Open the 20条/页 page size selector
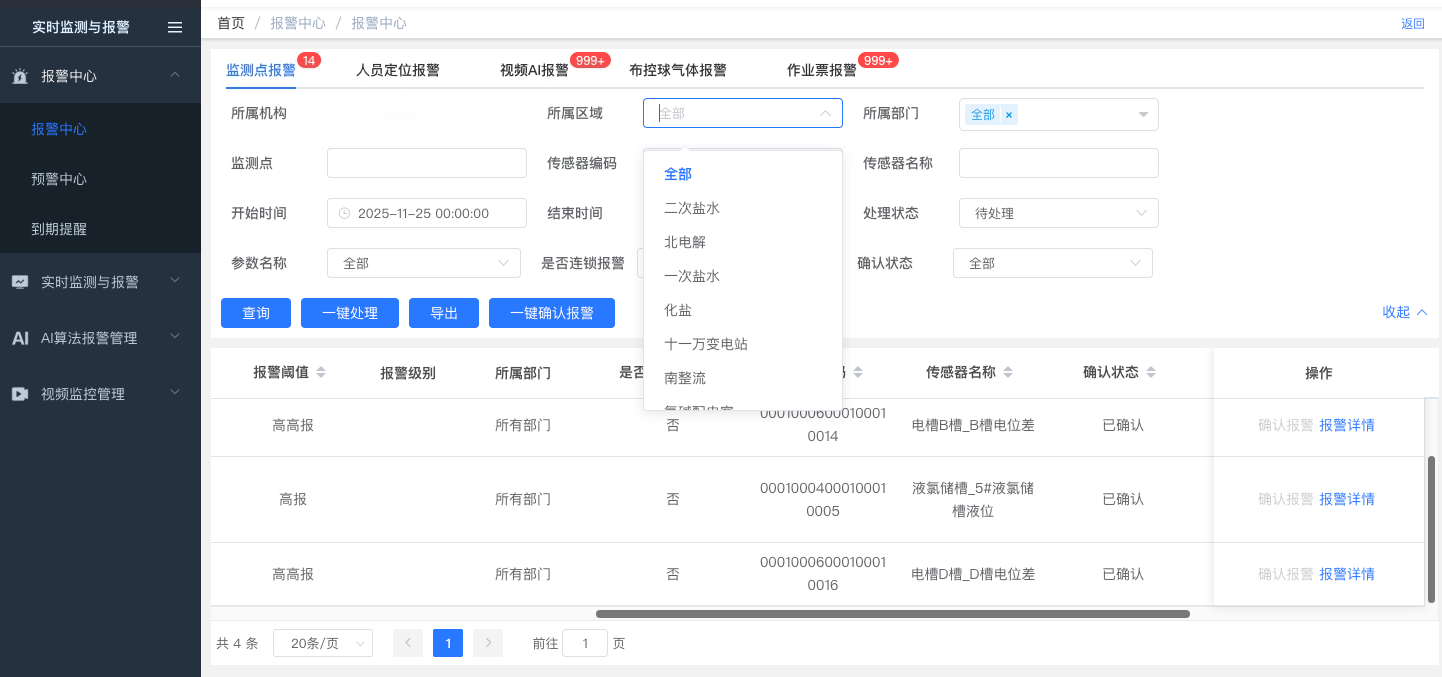This screenshot has height=677, width=1442. click(x=322, y=643)
